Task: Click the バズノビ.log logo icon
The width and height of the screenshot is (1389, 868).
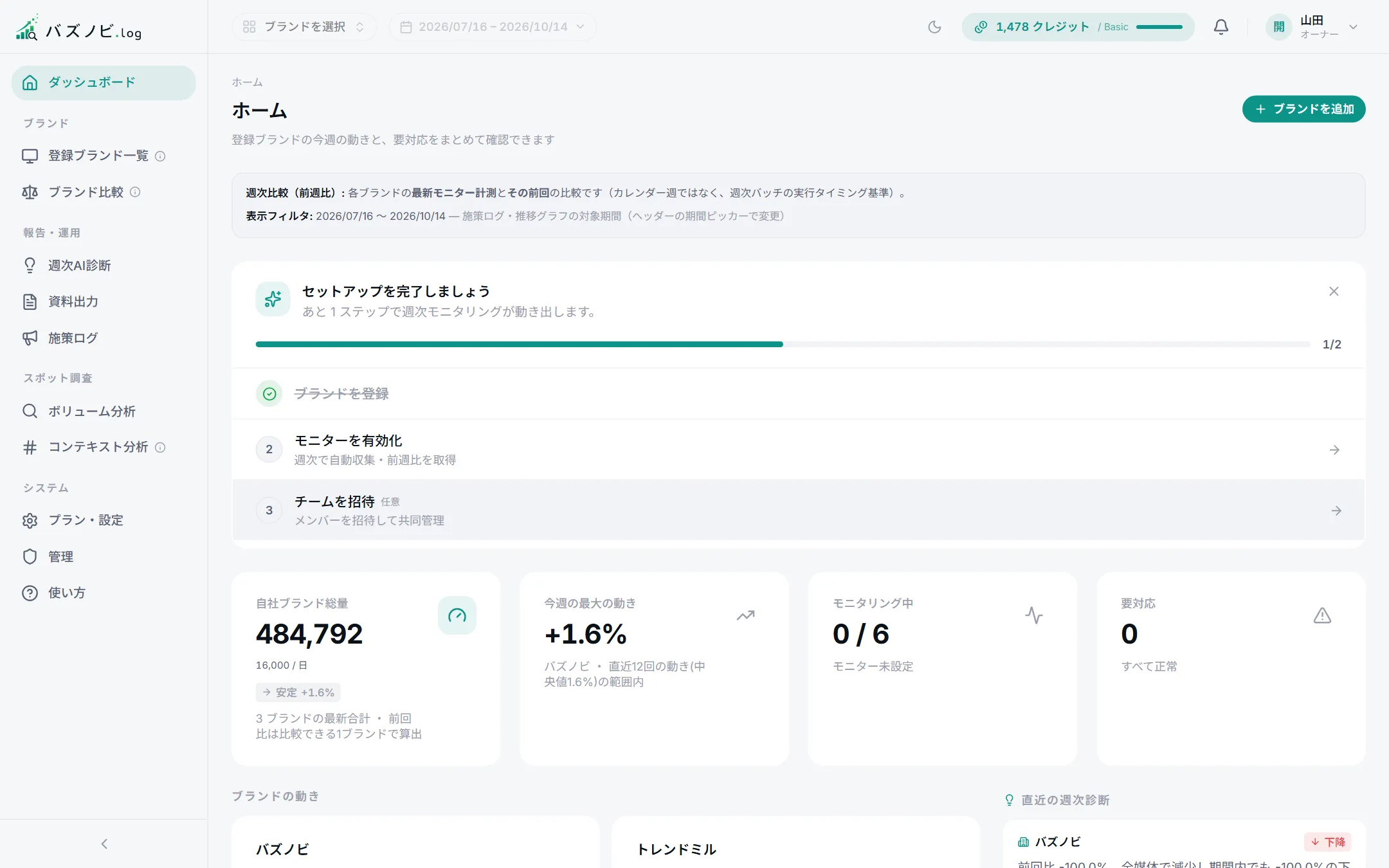Action: pyautogui.click(x=27, y=27)
